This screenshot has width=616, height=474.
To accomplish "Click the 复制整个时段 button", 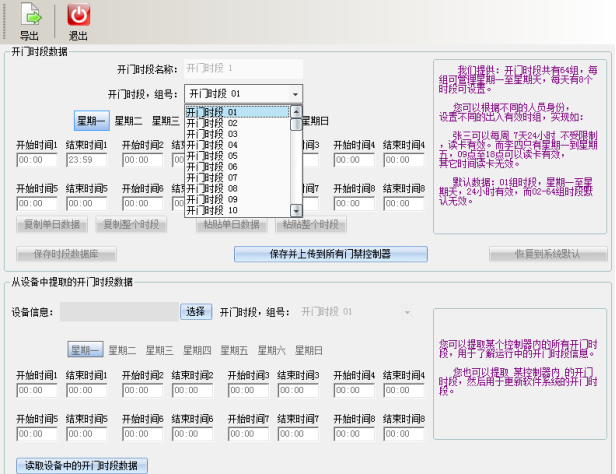I will point(131,225).
